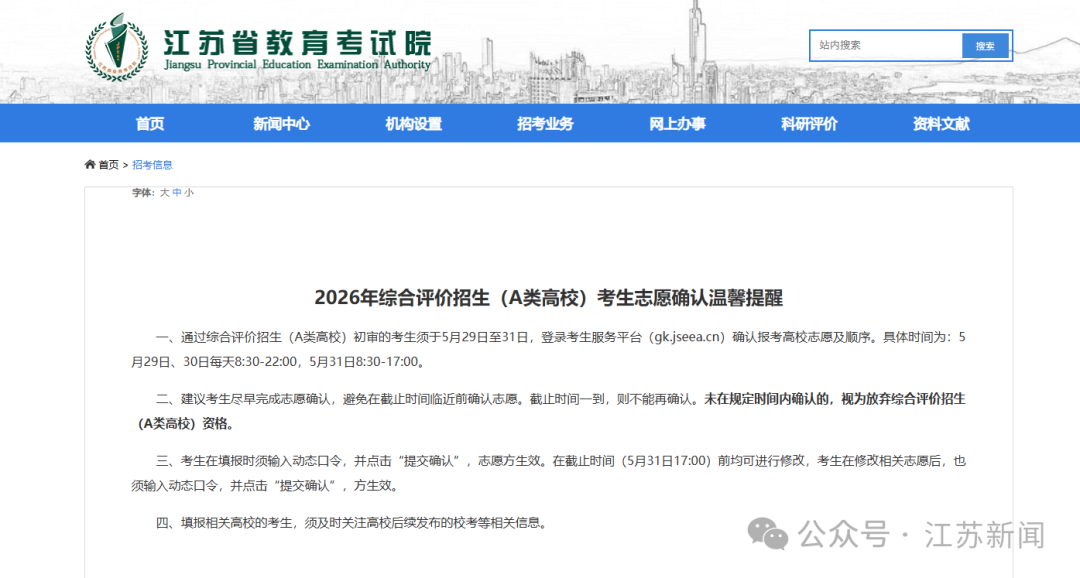
Task: Set font size to 中 (medium)
Action: click(x=177, y=193)
